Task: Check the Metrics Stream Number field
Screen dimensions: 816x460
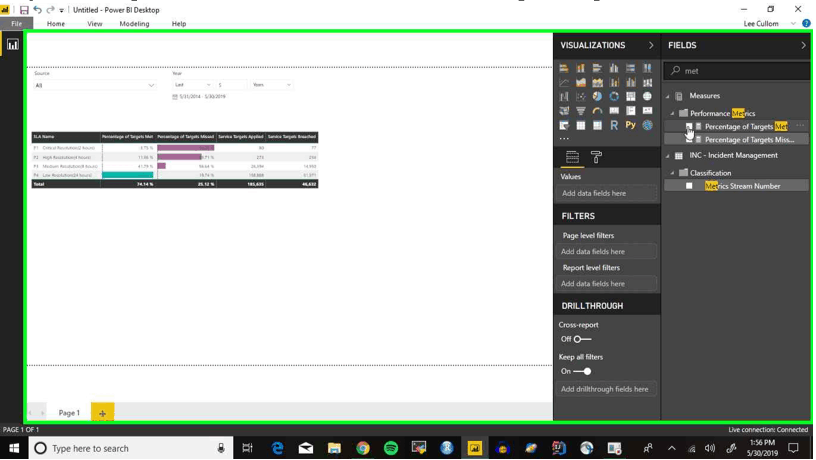Action: tap(689, 186)
